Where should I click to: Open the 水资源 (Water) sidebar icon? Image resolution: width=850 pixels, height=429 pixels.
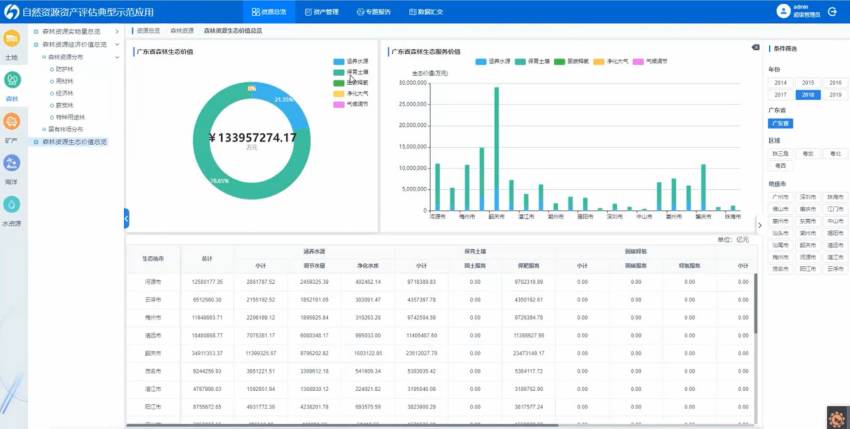point(11,206)
